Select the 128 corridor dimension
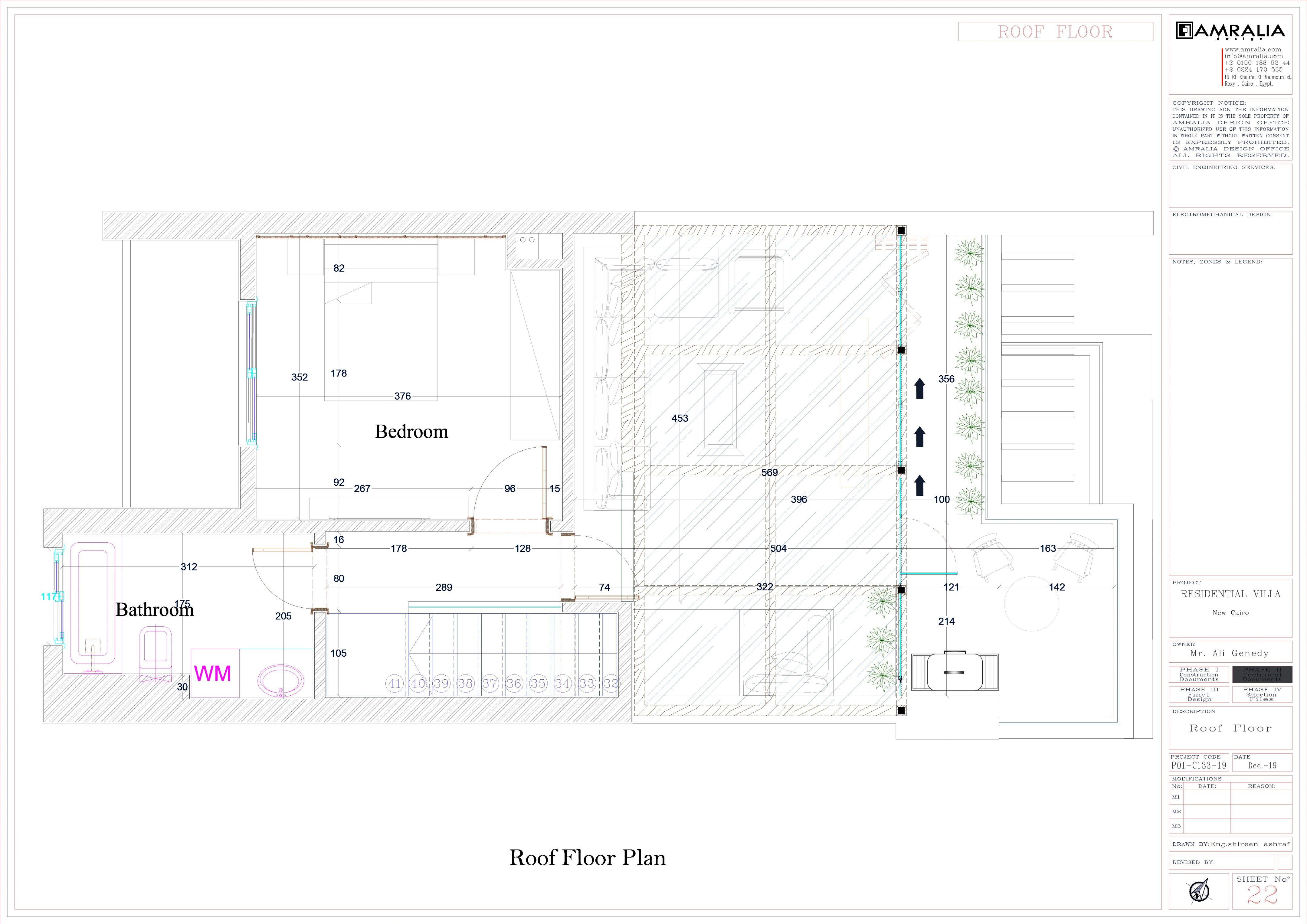This screenshot has height=924, width=1307. pyautogui.click(x=522, y=549)
